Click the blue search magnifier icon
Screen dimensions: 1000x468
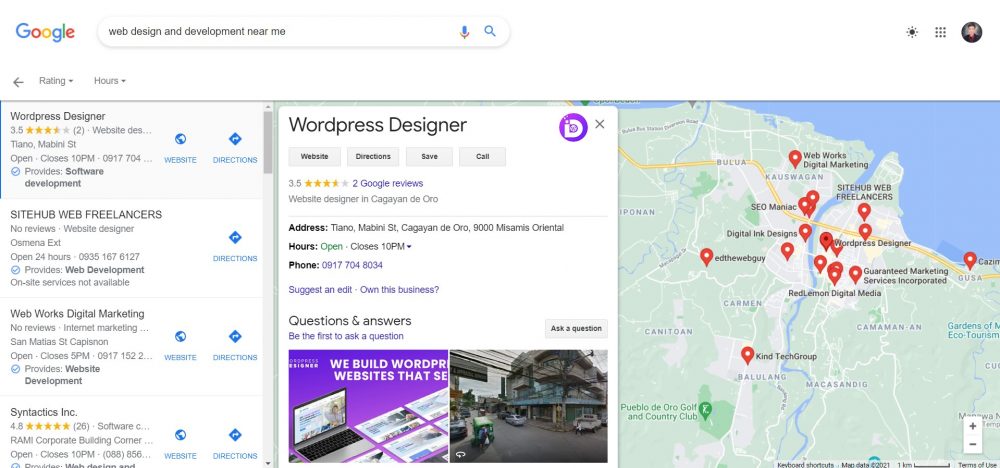[x=490, y=31]
